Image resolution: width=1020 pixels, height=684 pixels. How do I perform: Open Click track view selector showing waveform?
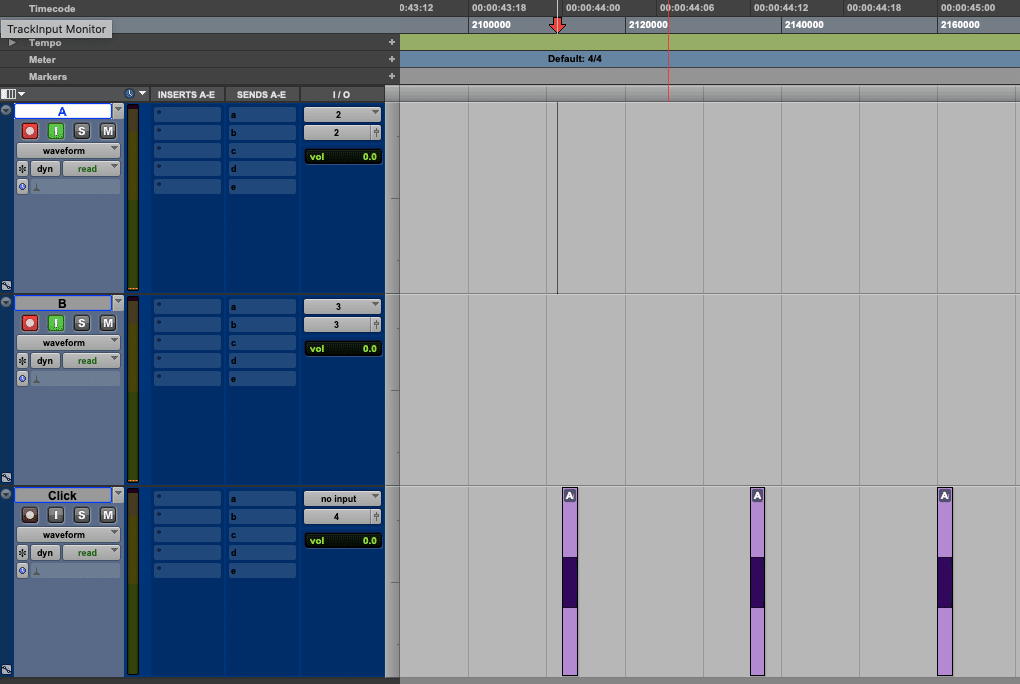68,534
